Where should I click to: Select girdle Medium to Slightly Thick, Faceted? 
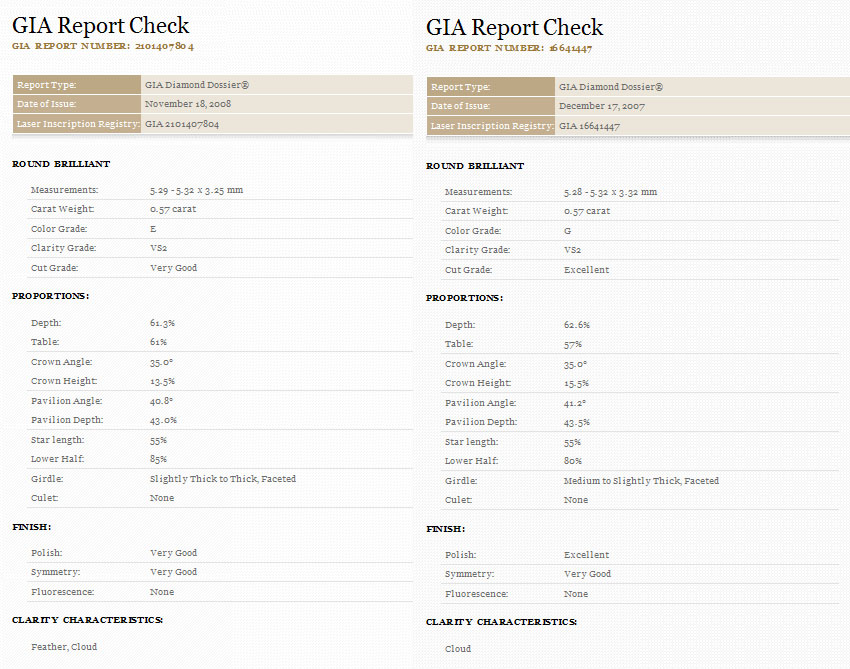[x=641, y=481]
